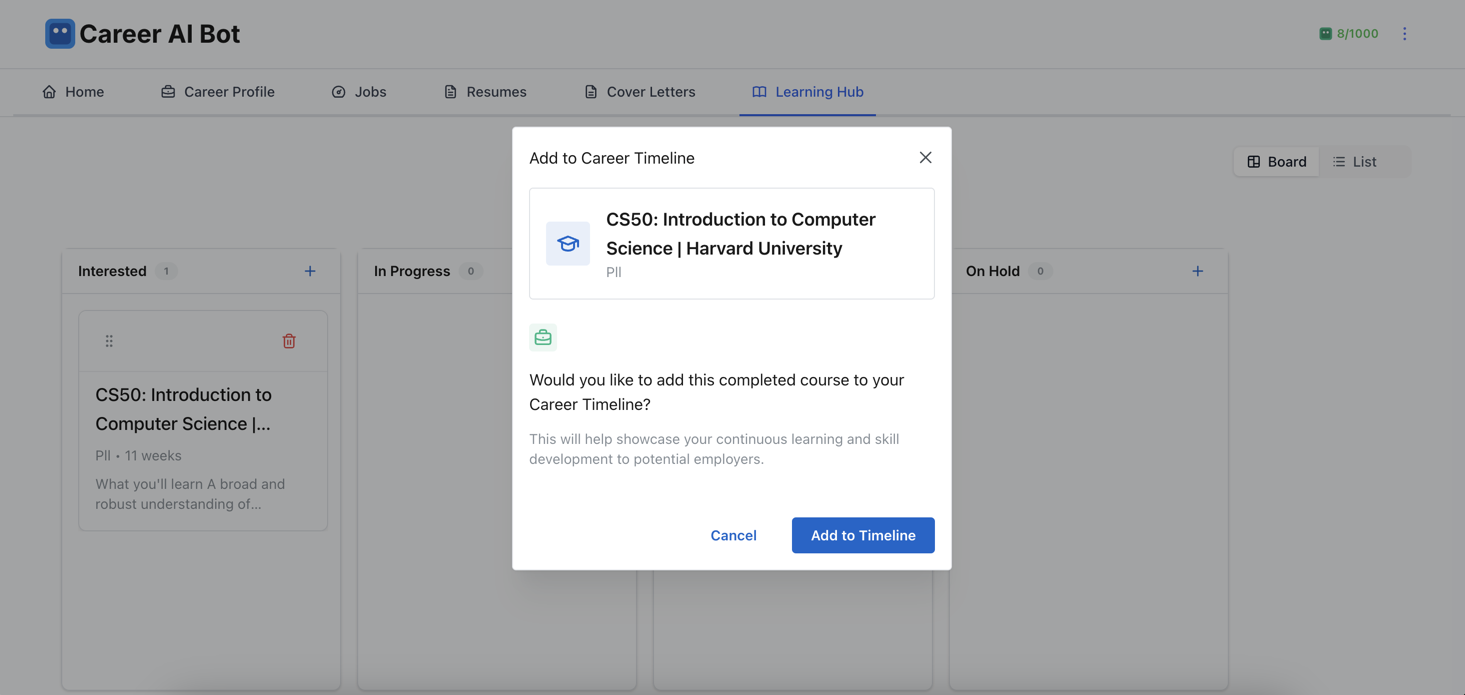
Task: Click the 'This will help showcase' helper text
Action: (x=714, y=449)
